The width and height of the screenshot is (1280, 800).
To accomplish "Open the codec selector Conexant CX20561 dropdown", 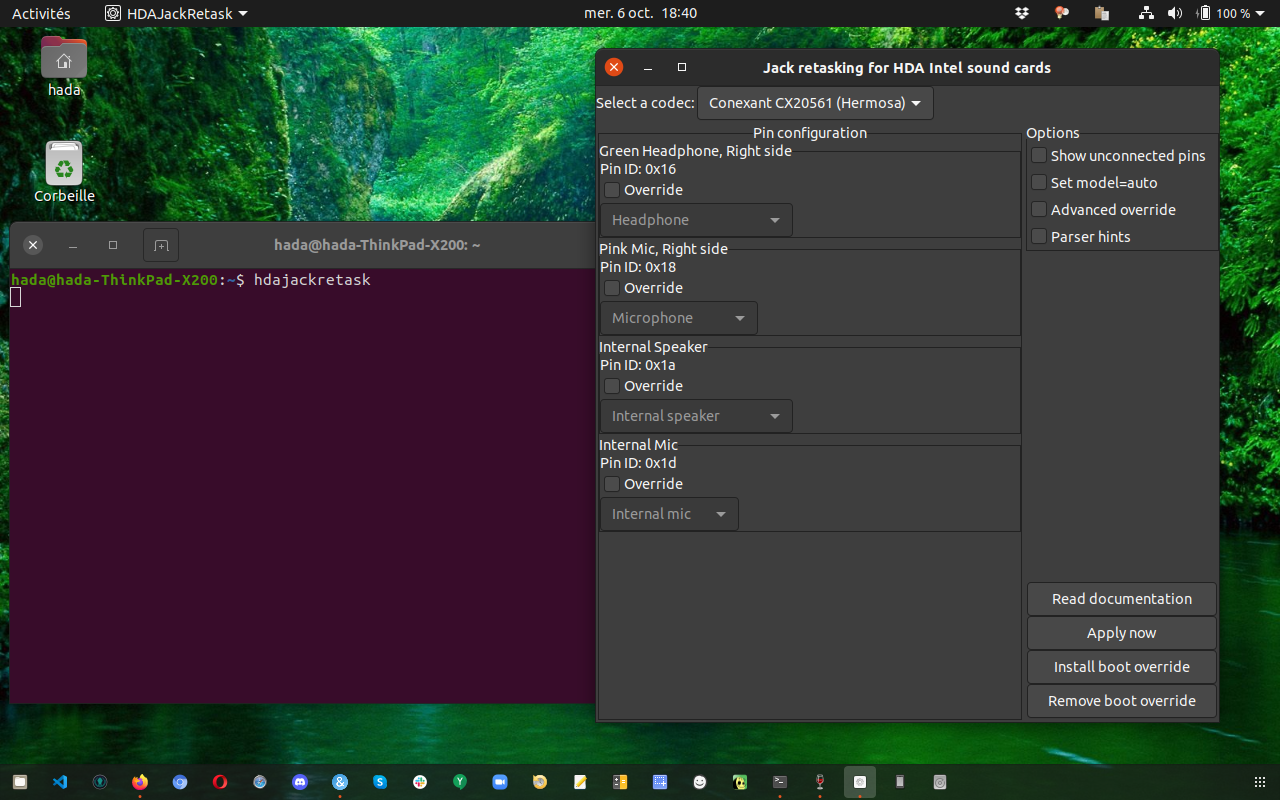I will pyautogui.click(x=815, y=103).
